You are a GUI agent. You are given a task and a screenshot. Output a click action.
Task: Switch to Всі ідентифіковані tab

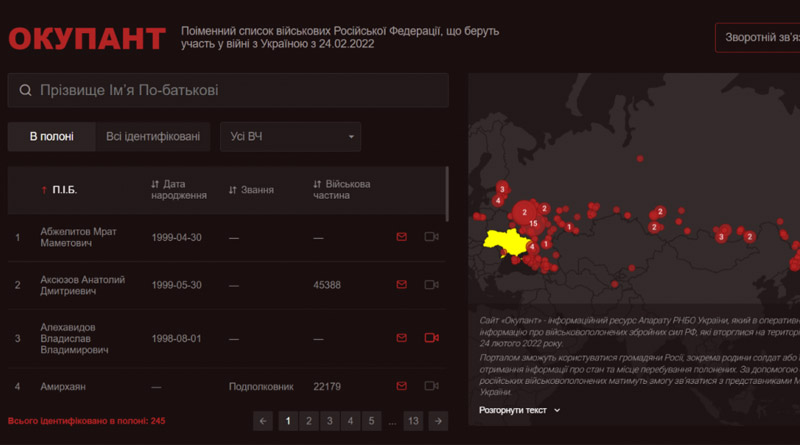point(153,137)
